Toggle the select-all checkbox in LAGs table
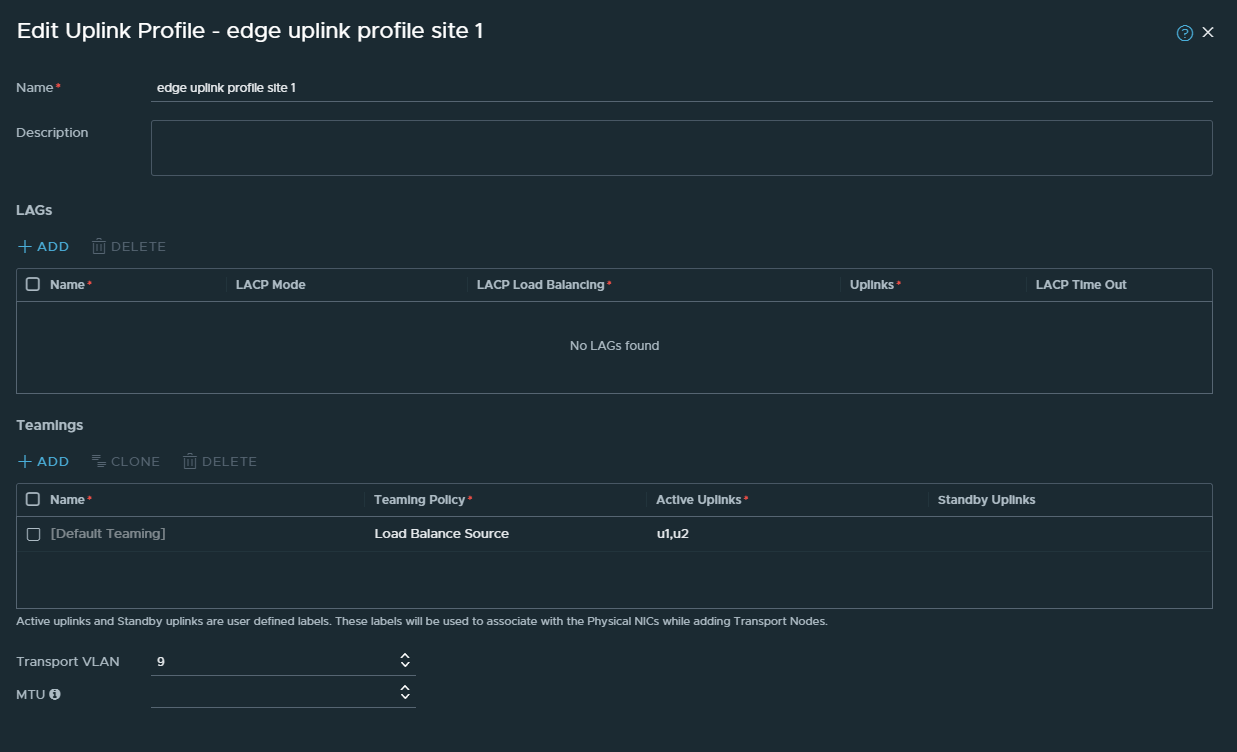The height and width of the screenshot is (752, 1237). click(x=33, y=285)
